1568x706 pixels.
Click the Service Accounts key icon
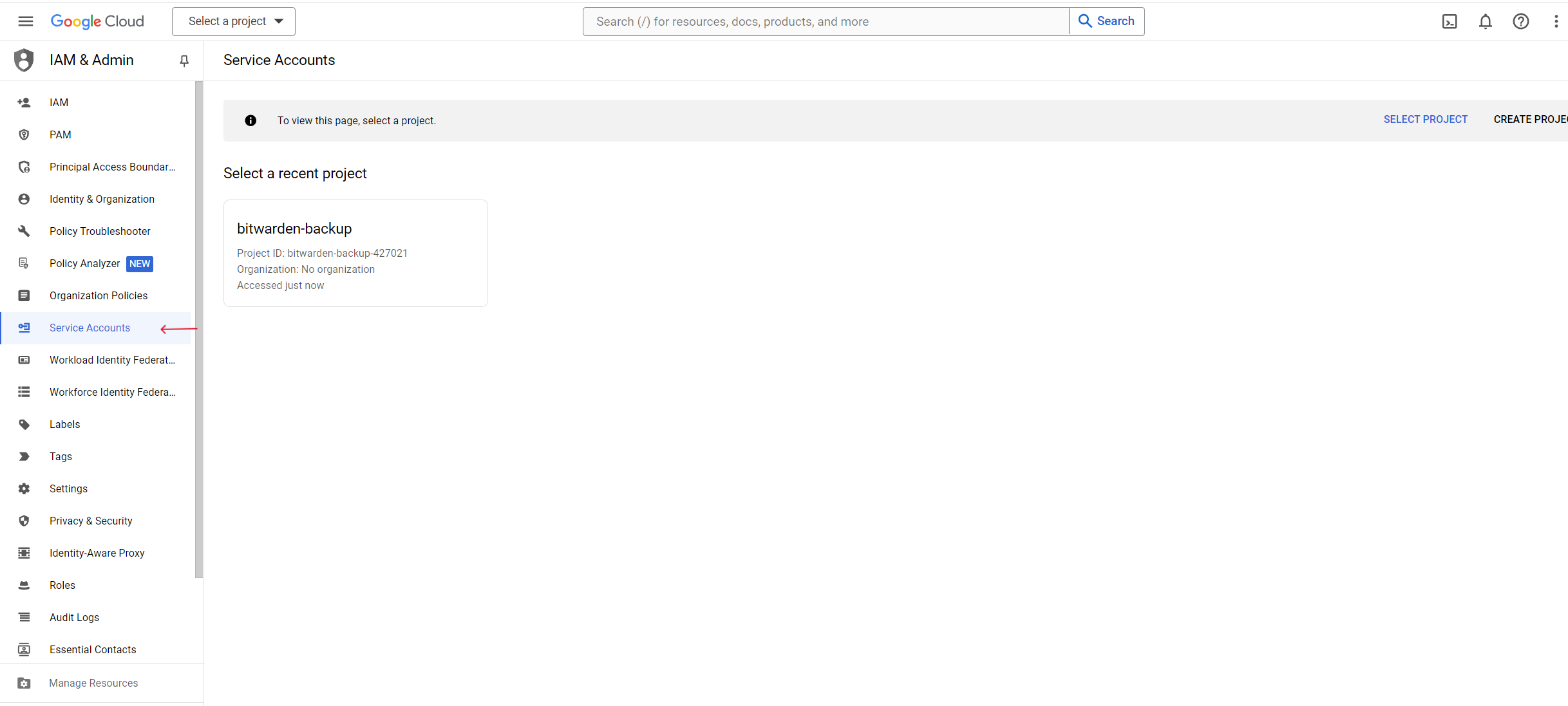tap(24, 328)
